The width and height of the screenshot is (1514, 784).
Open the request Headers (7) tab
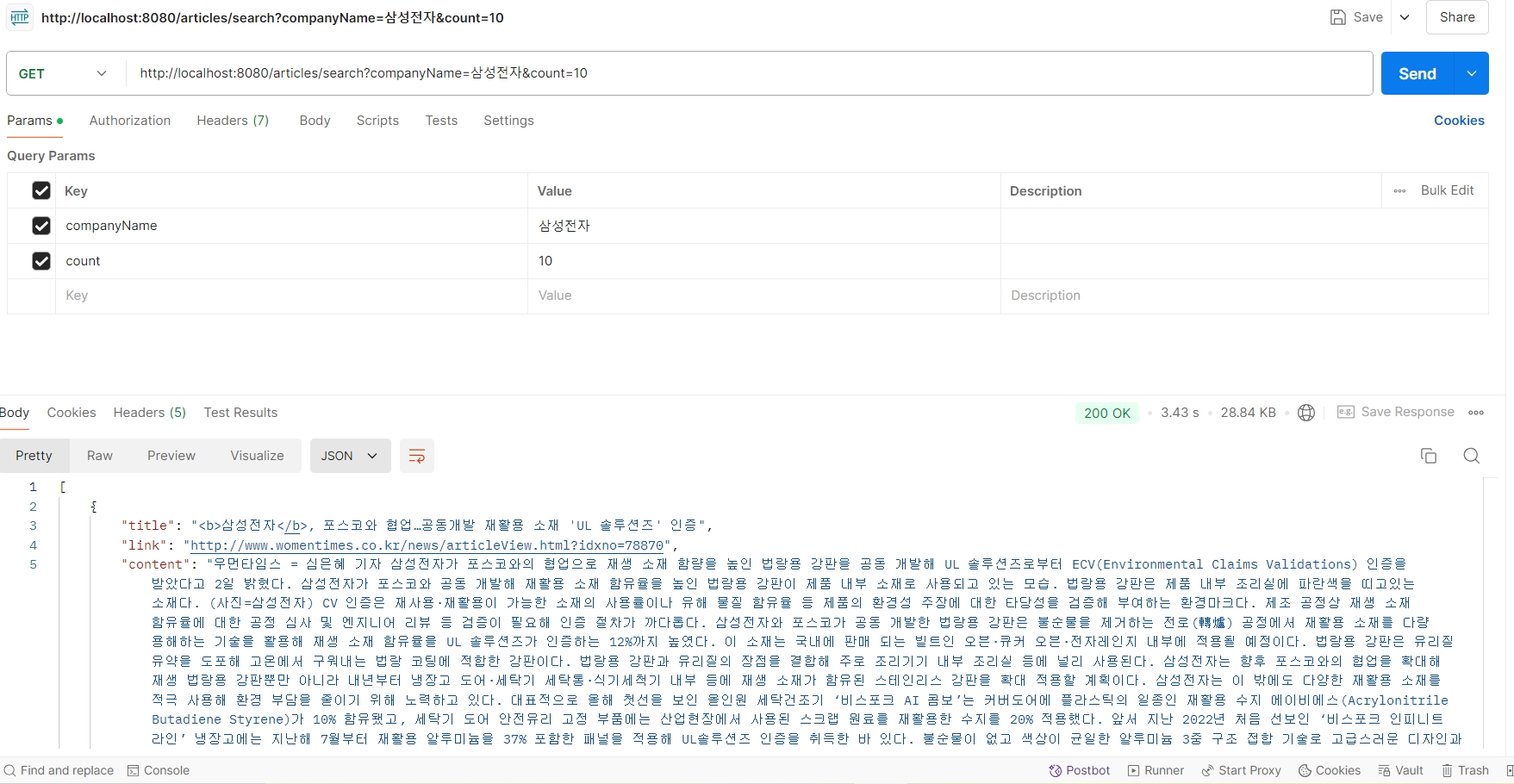point(233,121)
